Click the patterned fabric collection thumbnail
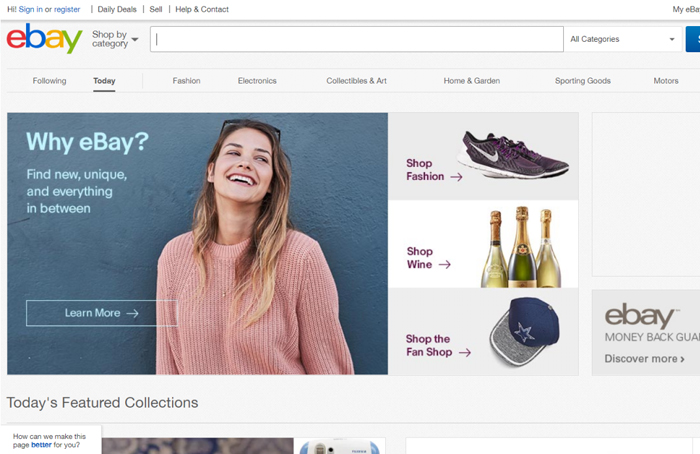 (x=197, y=446)
